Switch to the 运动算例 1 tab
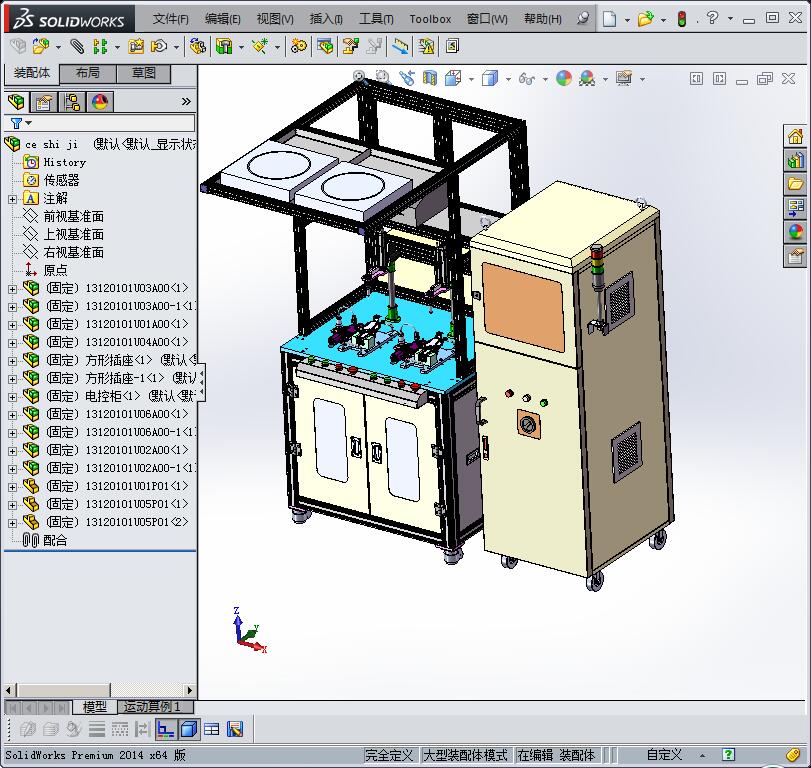811x768 pixels. coord(155,706)
